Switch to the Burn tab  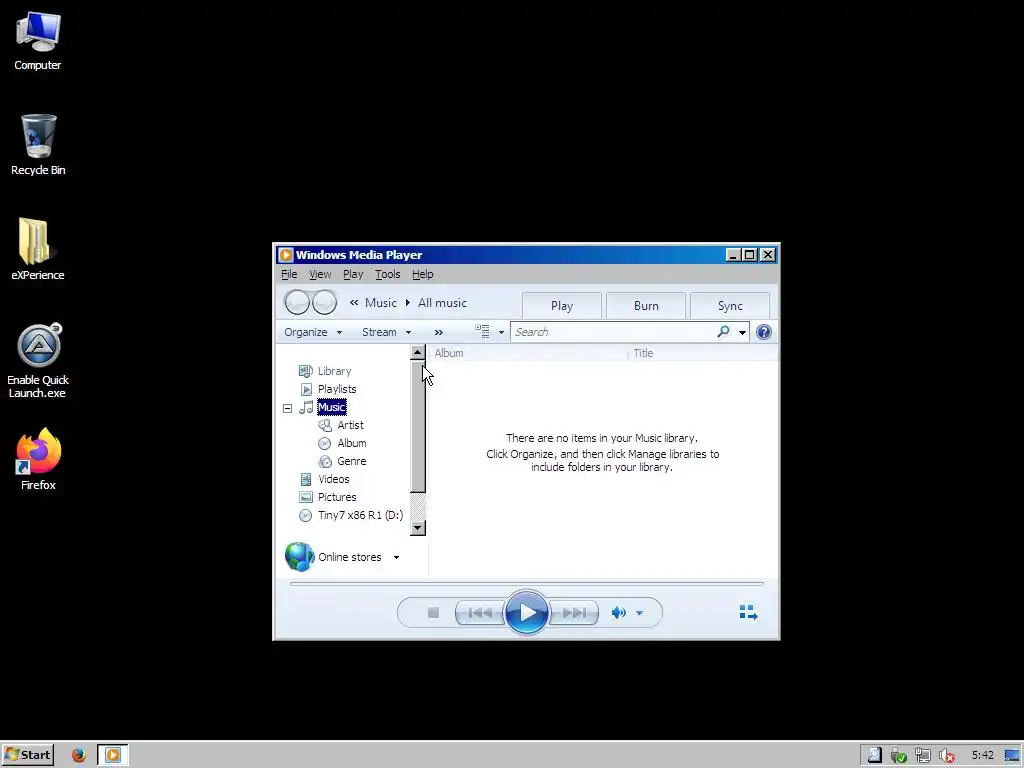646,306
